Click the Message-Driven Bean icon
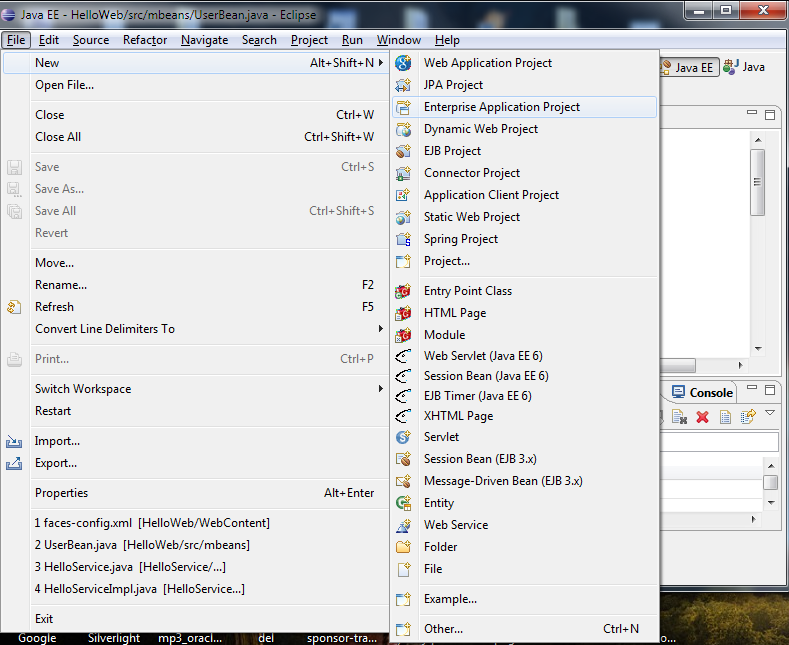Image resolution: width=789 pixels, height=645 pixels. 403,481
